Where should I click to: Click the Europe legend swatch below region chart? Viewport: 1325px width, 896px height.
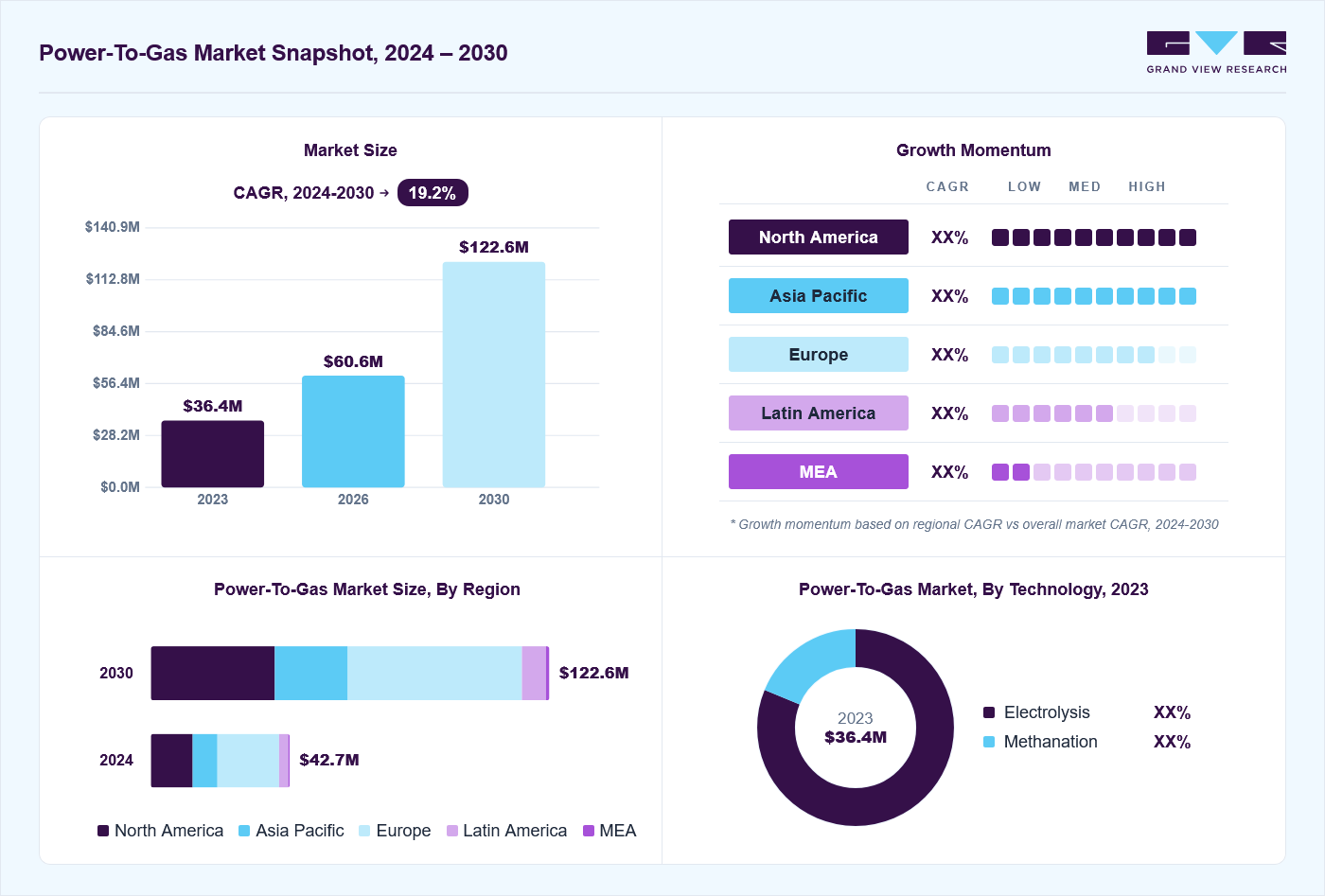coord(364,831)
